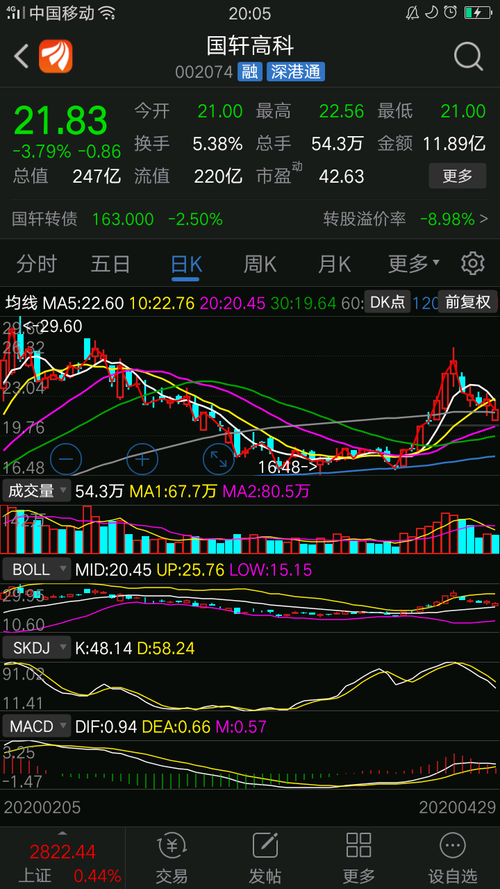Zoom in chart with plus circle
The width and height of the screenshot is (500, 889).
(x=142, y=458)
